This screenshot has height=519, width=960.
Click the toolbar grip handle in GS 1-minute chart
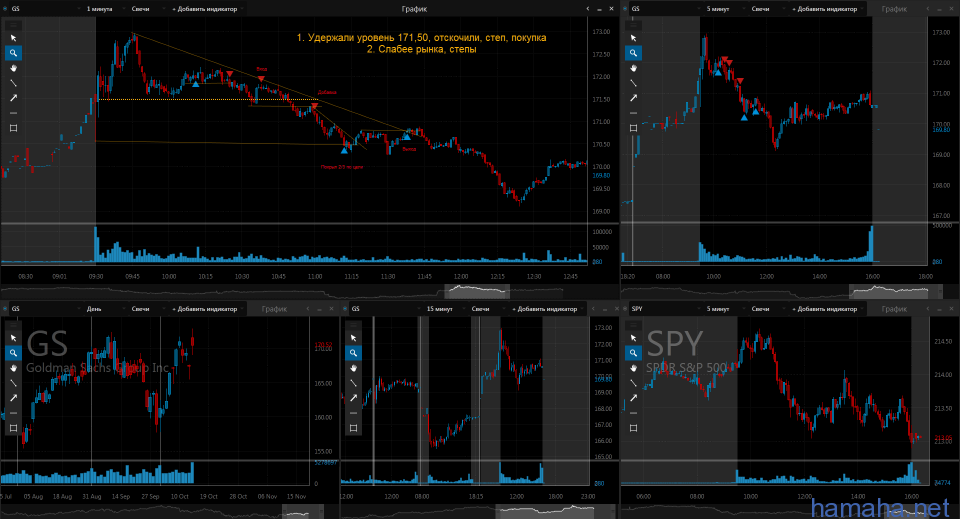13,25
